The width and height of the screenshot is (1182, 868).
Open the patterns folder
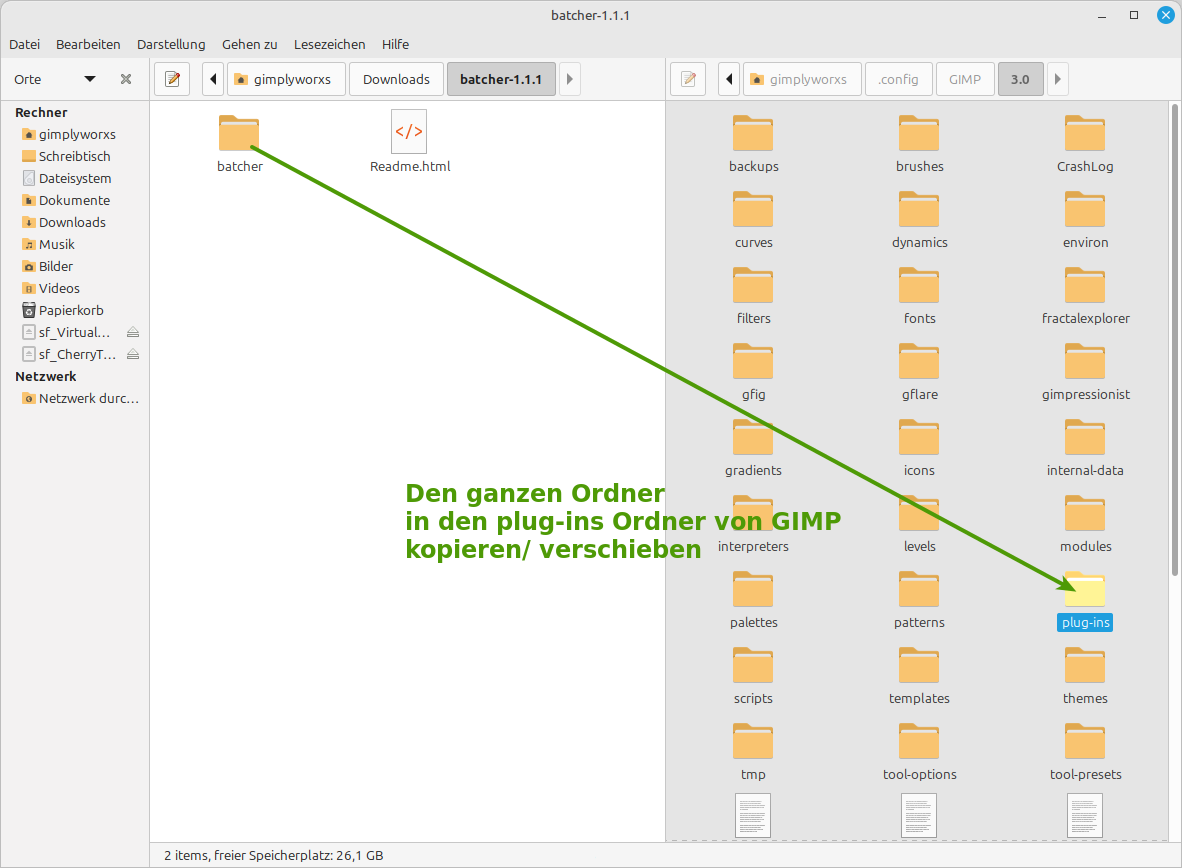(x=919, y=590)
